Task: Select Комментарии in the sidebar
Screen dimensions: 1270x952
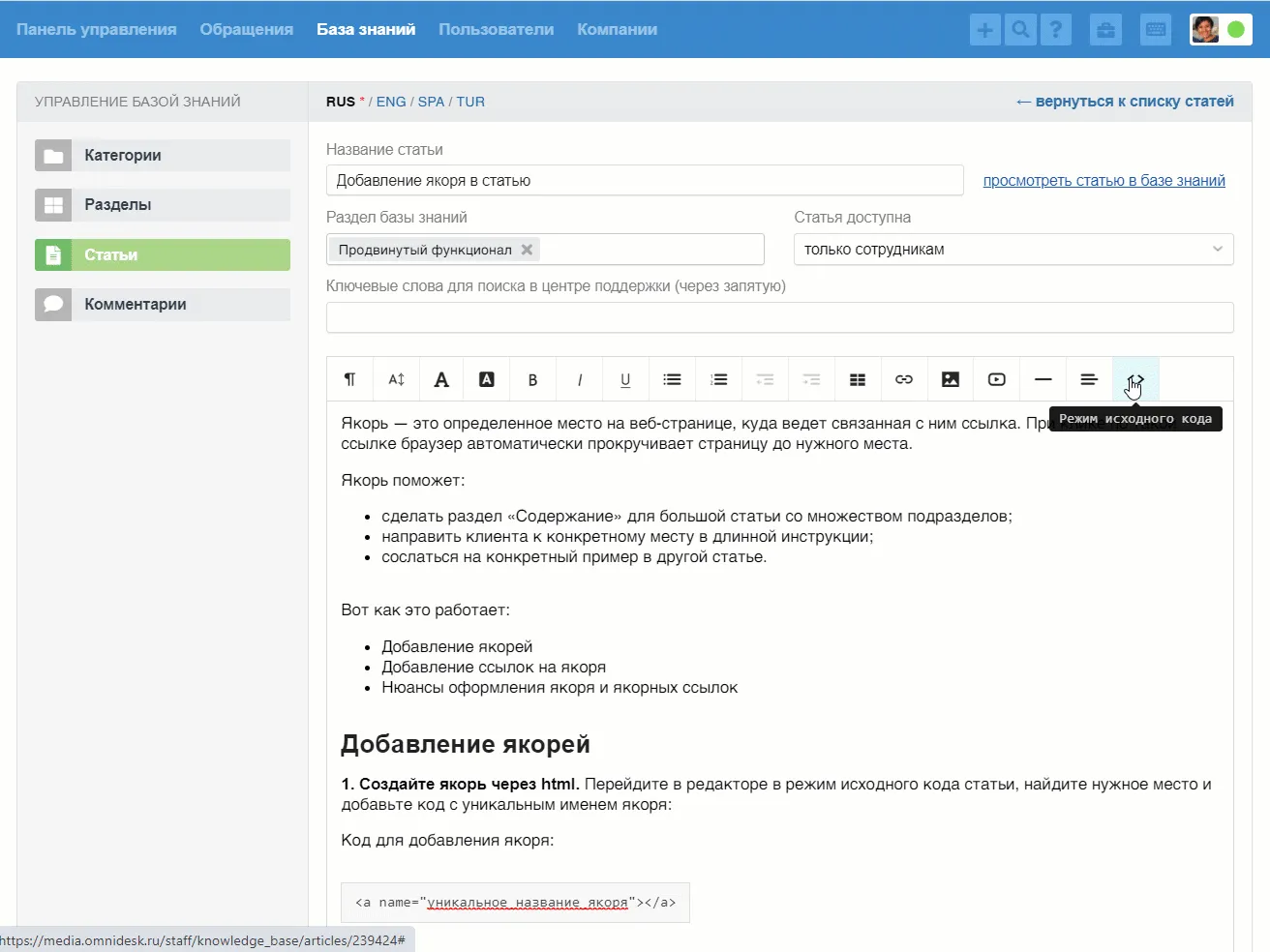Action: pos(163,305)
